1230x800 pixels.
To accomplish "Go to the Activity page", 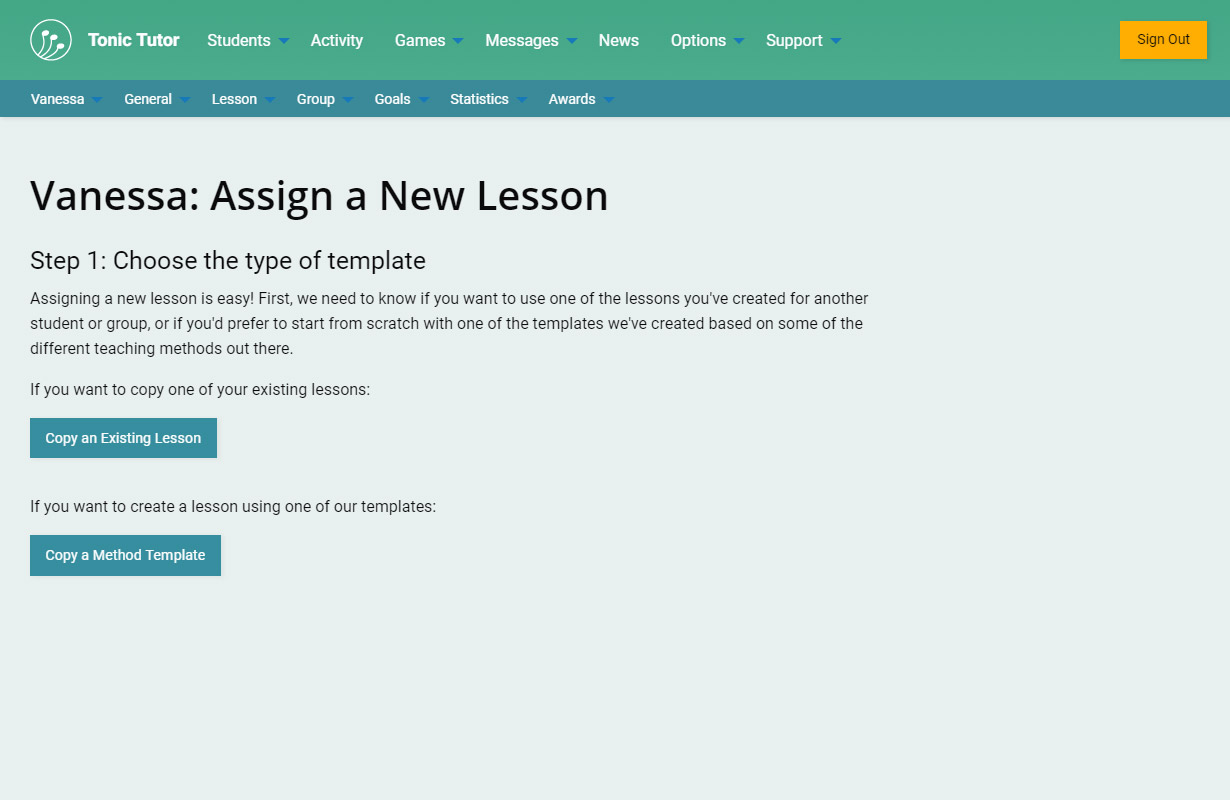I will 337,40.
